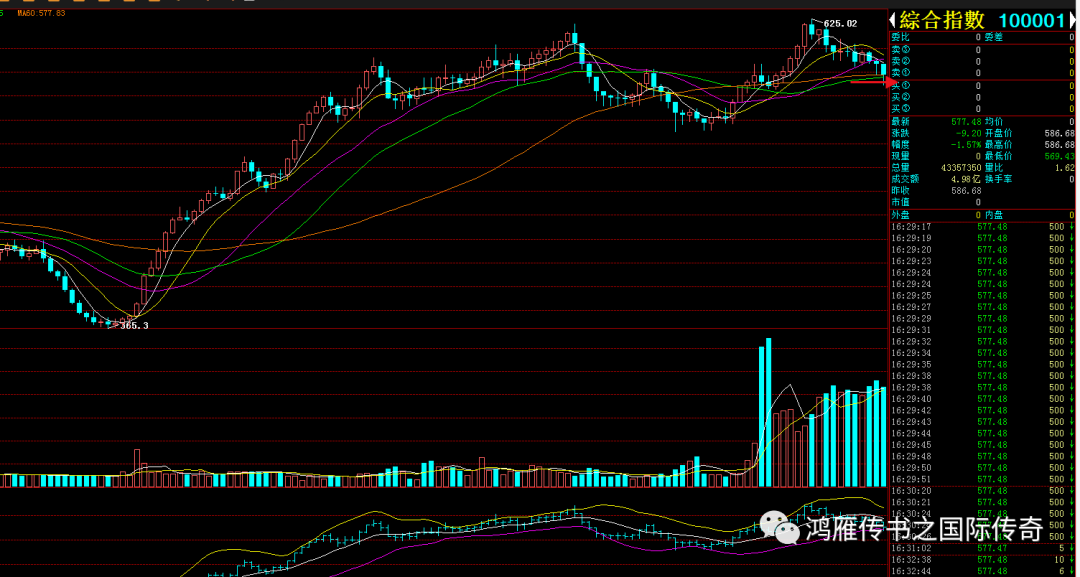
Task: Click the tallest cyan volume bar
Action: 769,412
